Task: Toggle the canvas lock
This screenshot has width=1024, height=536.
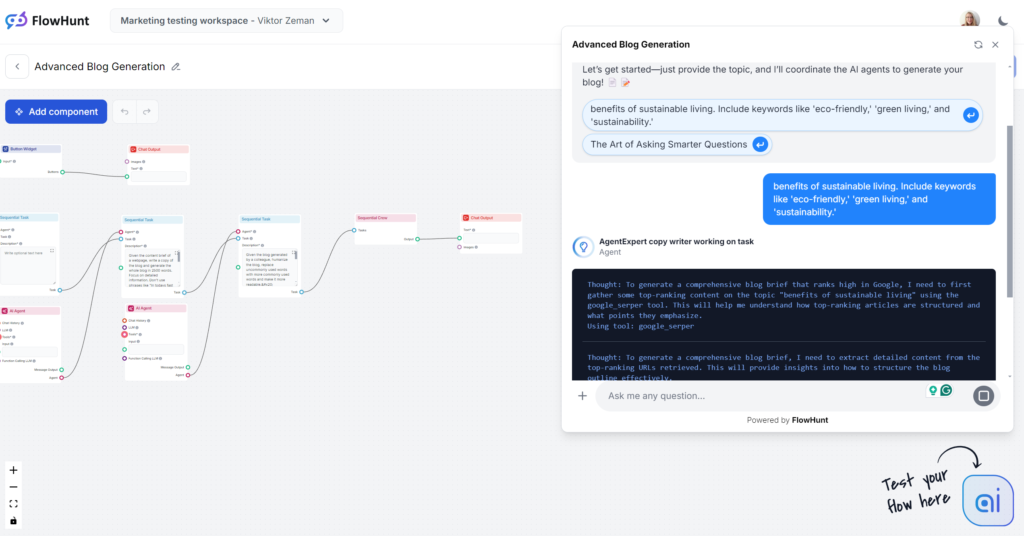Action: pyautogui.click(x=13, y=521)
